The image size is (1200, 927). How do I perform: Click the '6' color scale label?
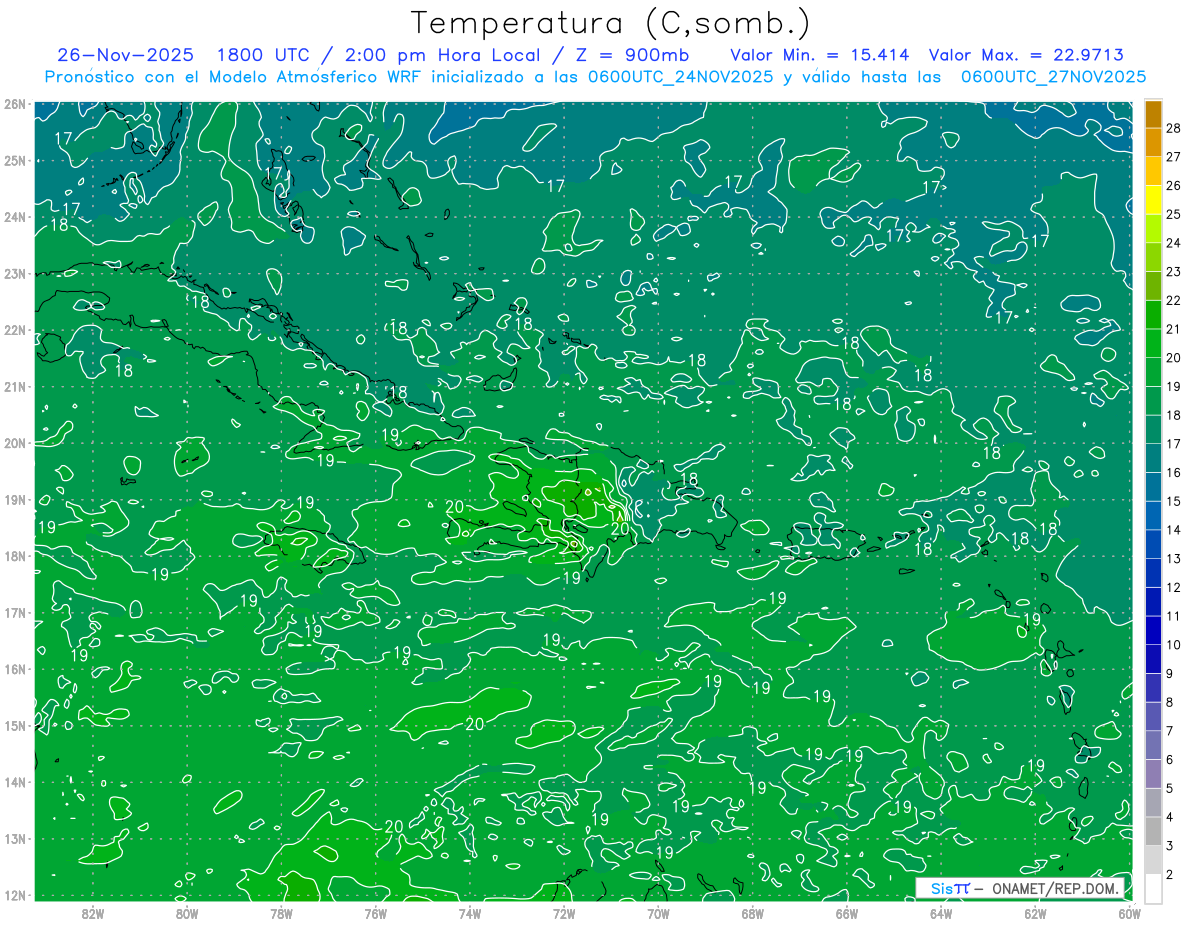pos(1170,759)
